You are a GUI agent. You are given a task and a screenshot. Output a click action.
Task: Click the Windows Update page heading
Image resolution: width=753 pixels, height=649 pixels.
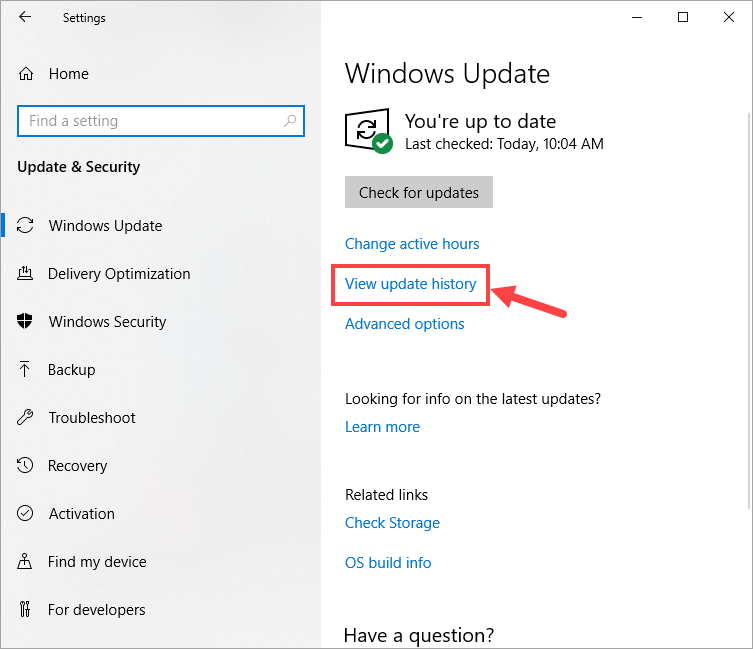[x=447, y=74]
